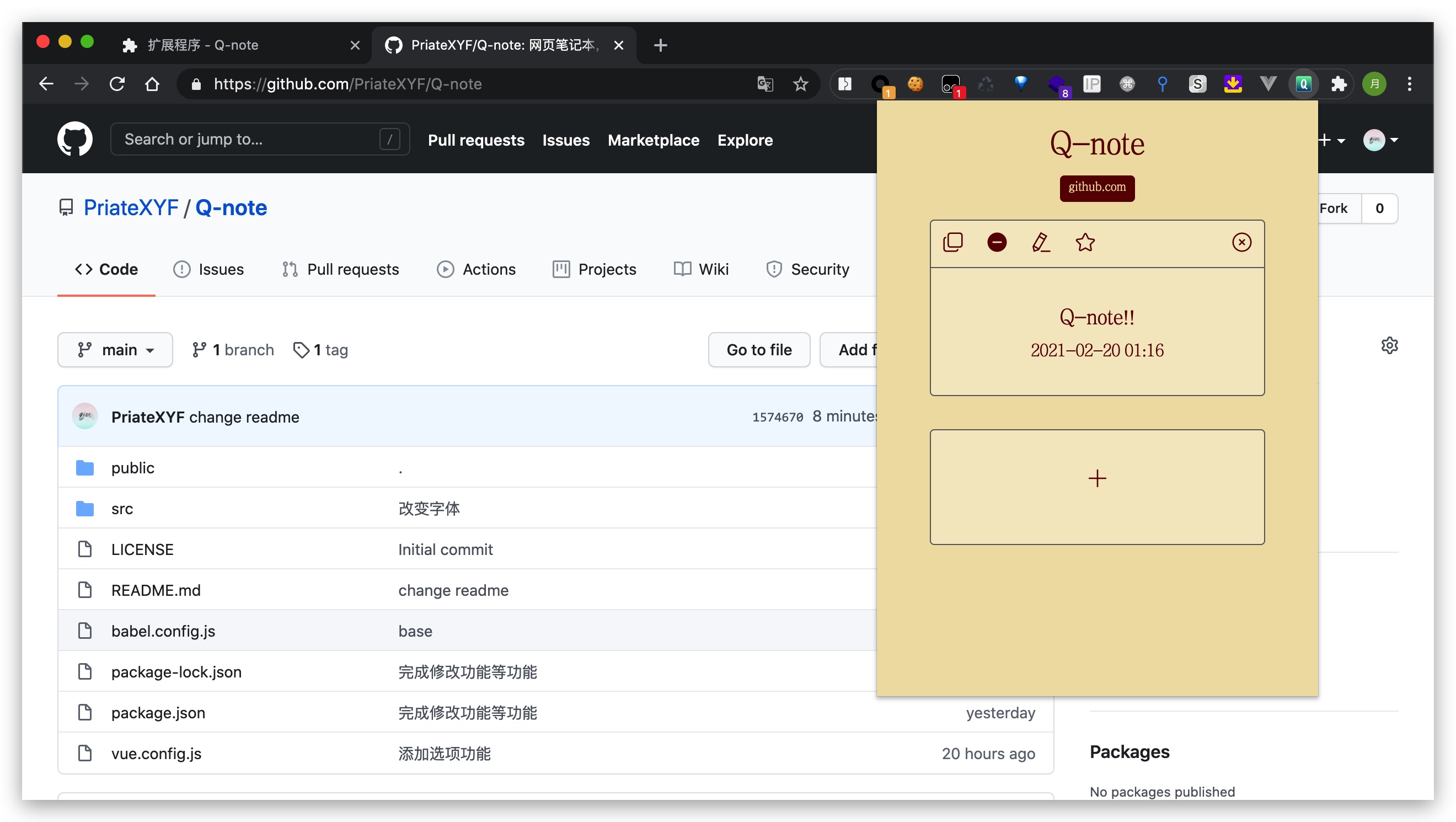Click the delete note minus icon
Image resolution: width=1456 pixels, height=822 pixels.
997,243
